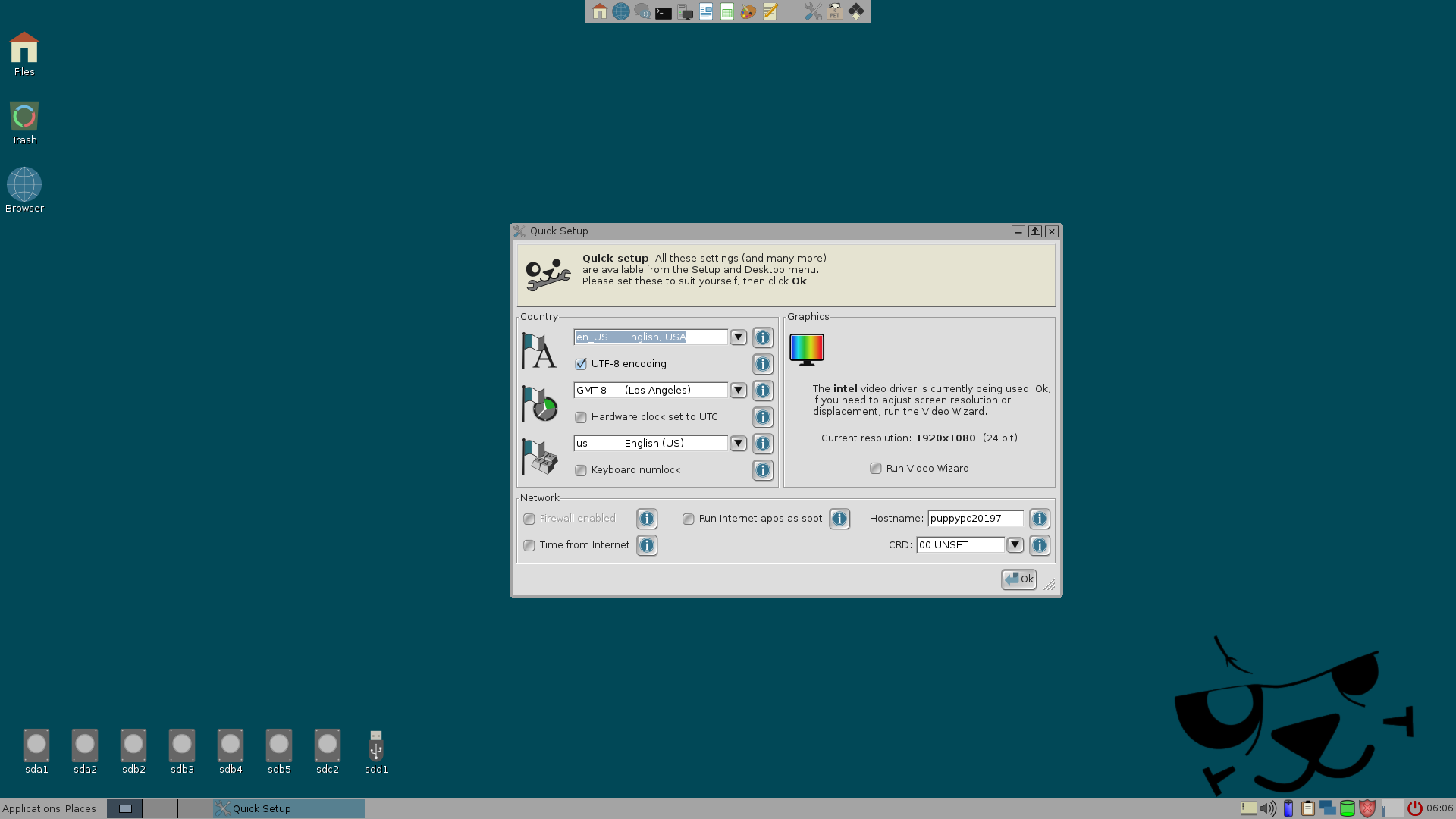Show info for UTF-8 encoding

click(x=763, y=364)
